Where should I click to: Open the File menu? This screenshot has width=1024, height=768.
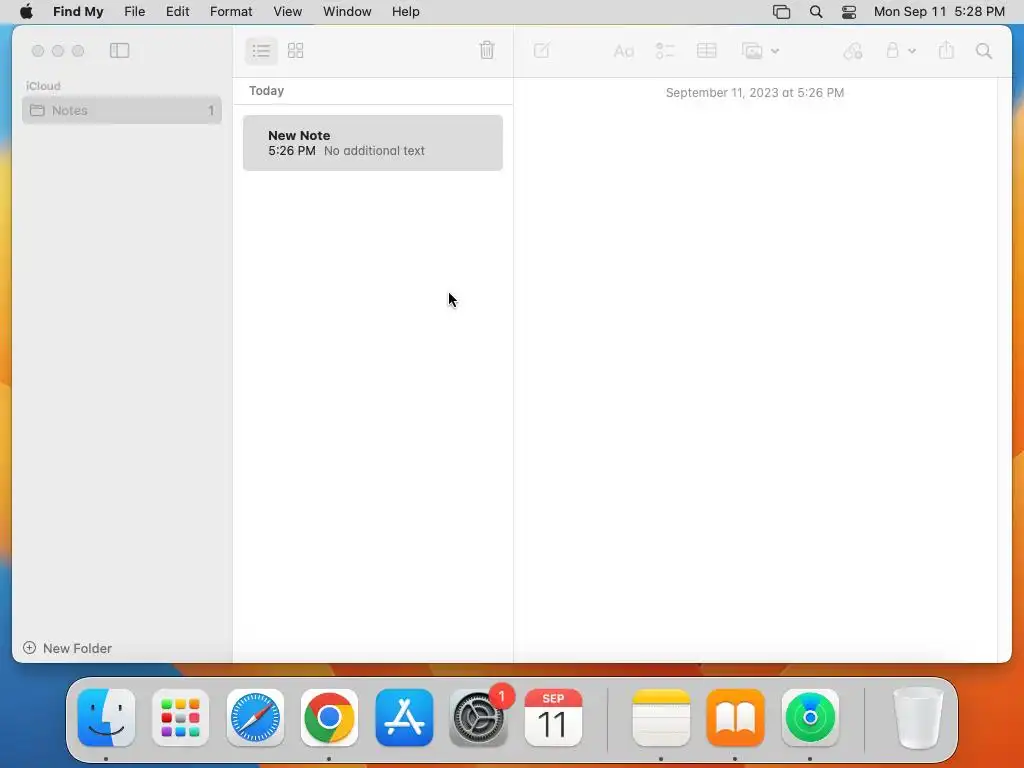coord(135,12)
